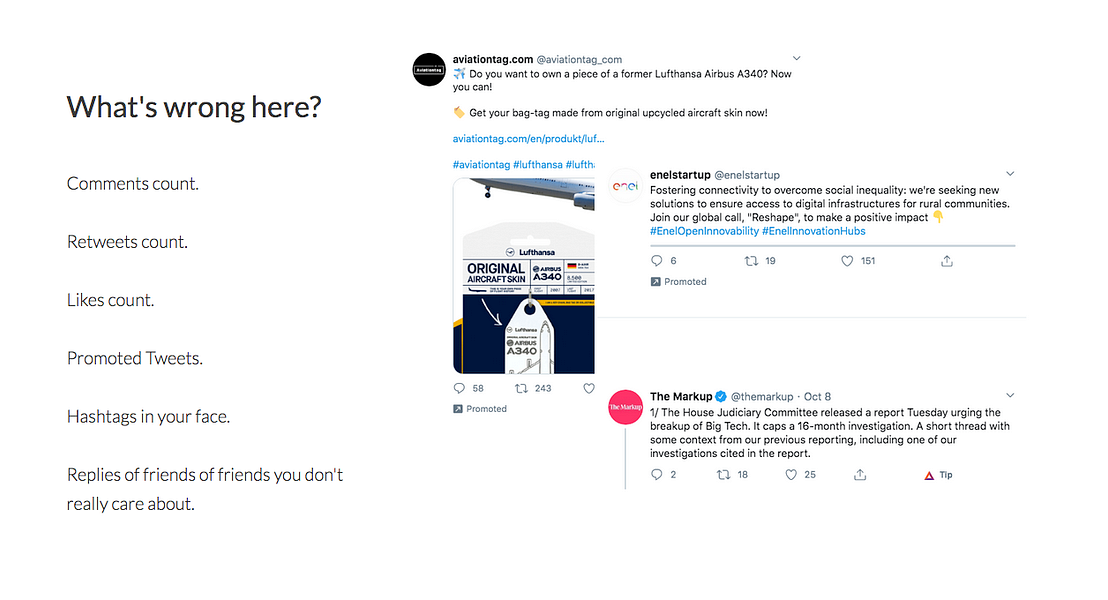
Task: Reply to The Markup tweet
Action: [x=657, y=475]
